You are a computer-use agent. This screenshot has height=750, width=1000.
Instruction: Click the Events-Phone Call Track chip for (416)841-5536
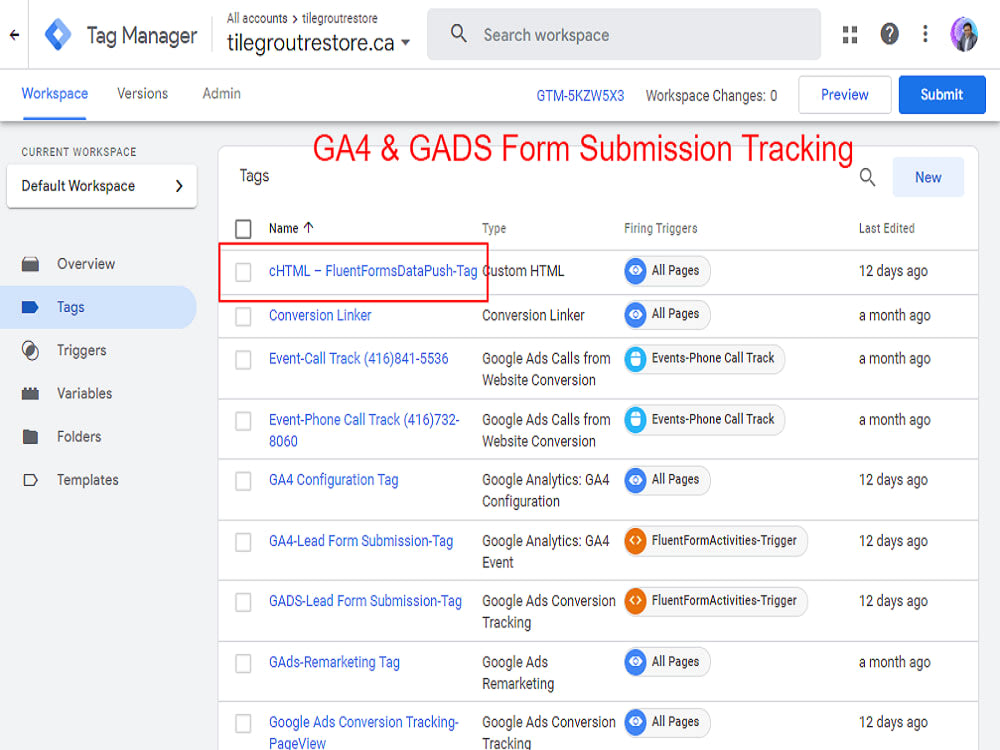pyautogui.click(x=704, y=359)
